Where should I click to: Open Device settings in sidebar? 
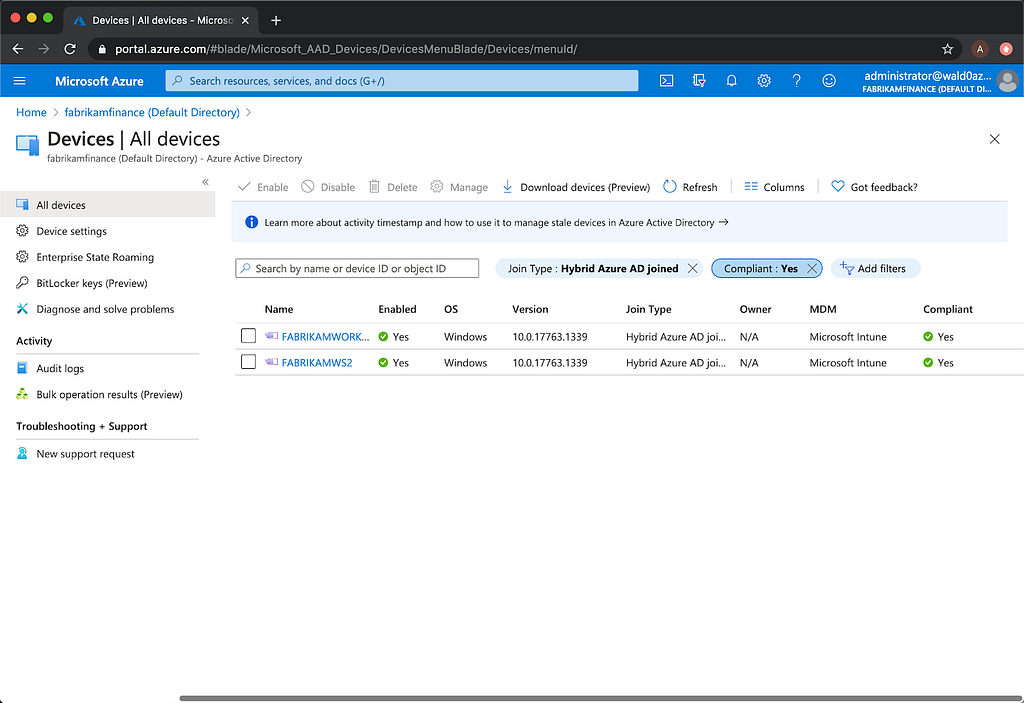pos(71,231)
